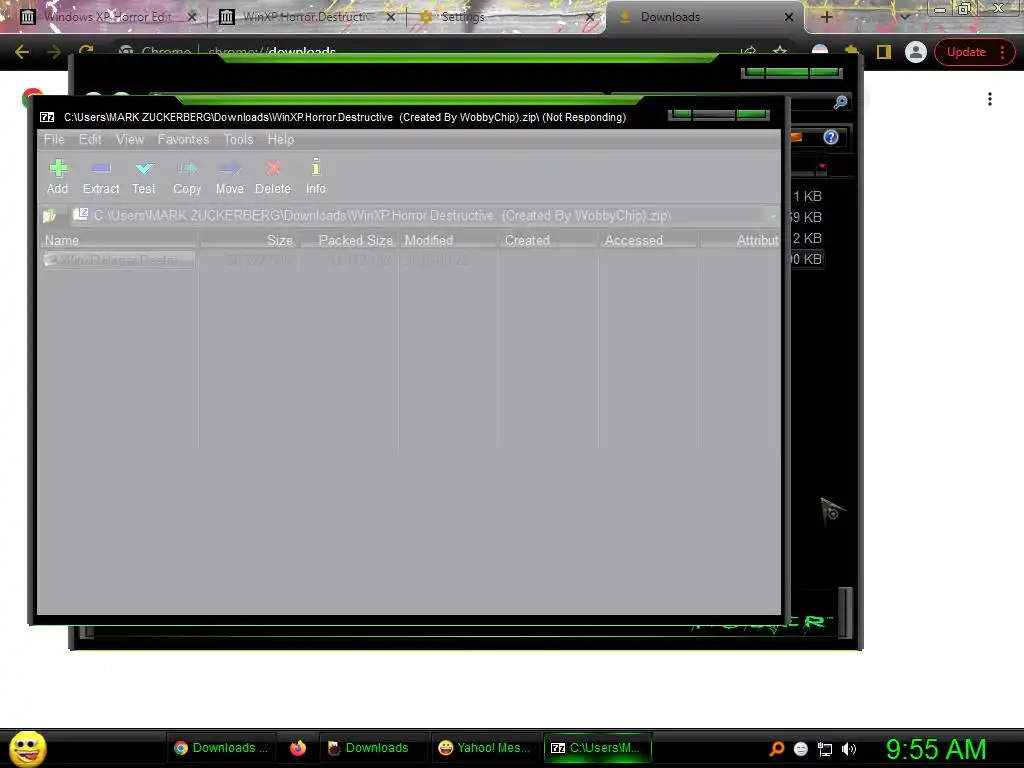Click the up-folder icon beside the address bar
Image resolution: width=1024 pixels, height=768 pixels.
pyautogui.click(x=50, y=216)
